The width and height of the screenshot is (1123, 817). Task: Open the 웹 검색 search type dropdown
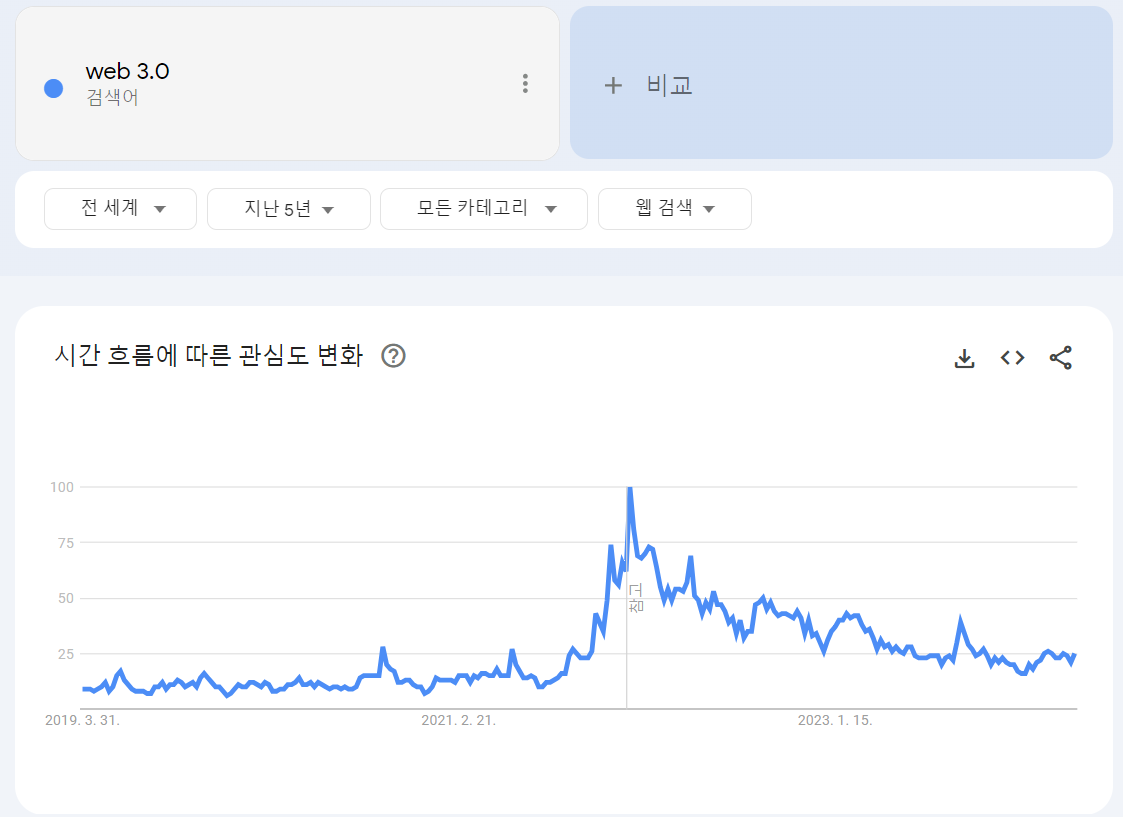pos(674,209)
